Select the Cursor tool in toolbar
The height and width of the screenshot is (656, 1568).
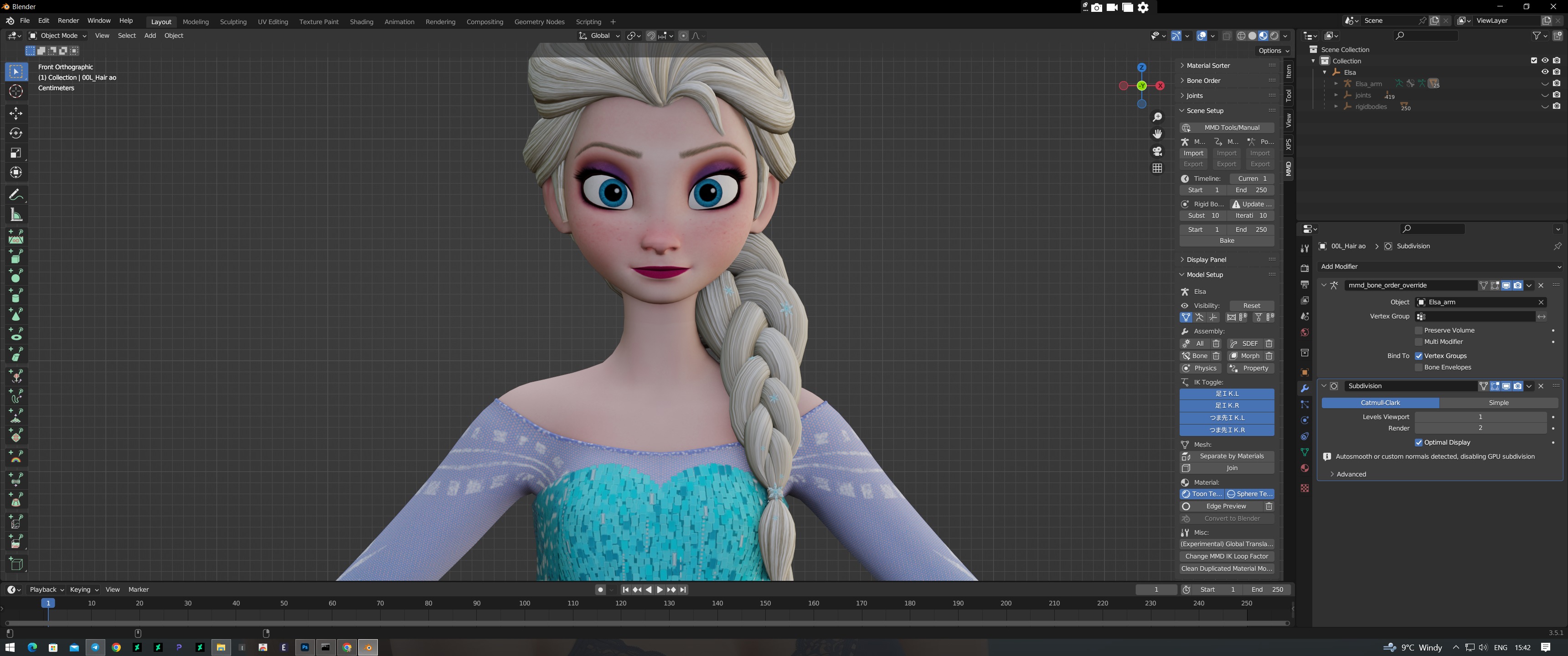coord(16,91)
